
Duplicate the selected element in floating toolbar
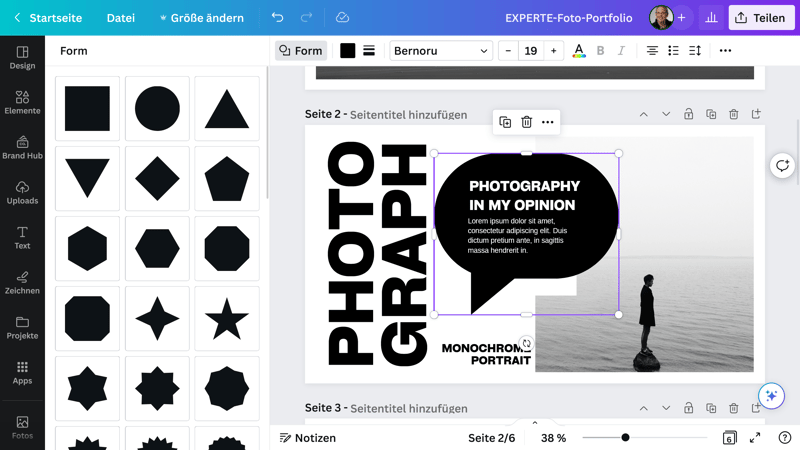(x=505, y=122)
